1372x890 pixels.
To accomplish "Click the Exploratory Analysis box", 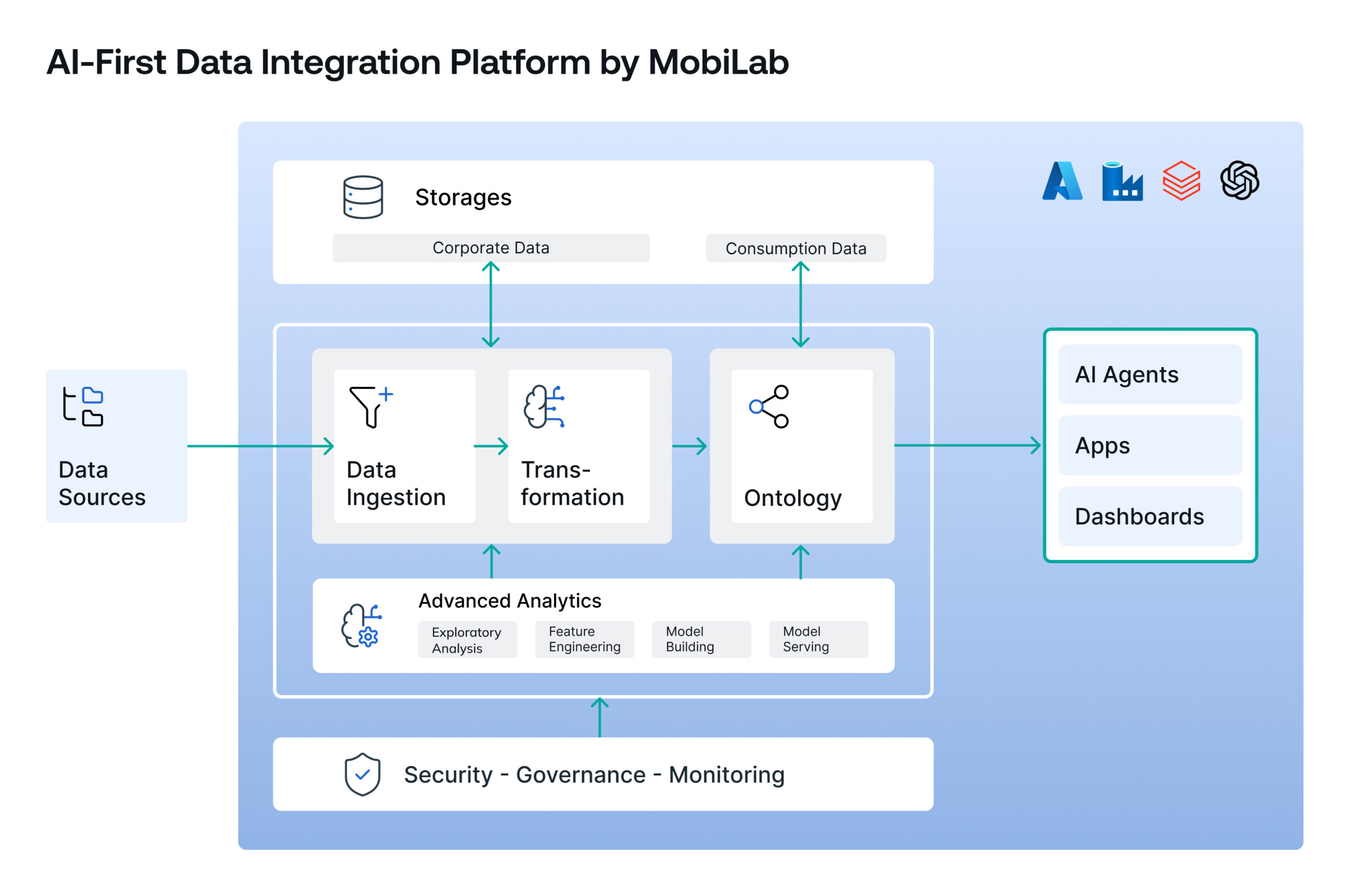I will click(467, 639).
